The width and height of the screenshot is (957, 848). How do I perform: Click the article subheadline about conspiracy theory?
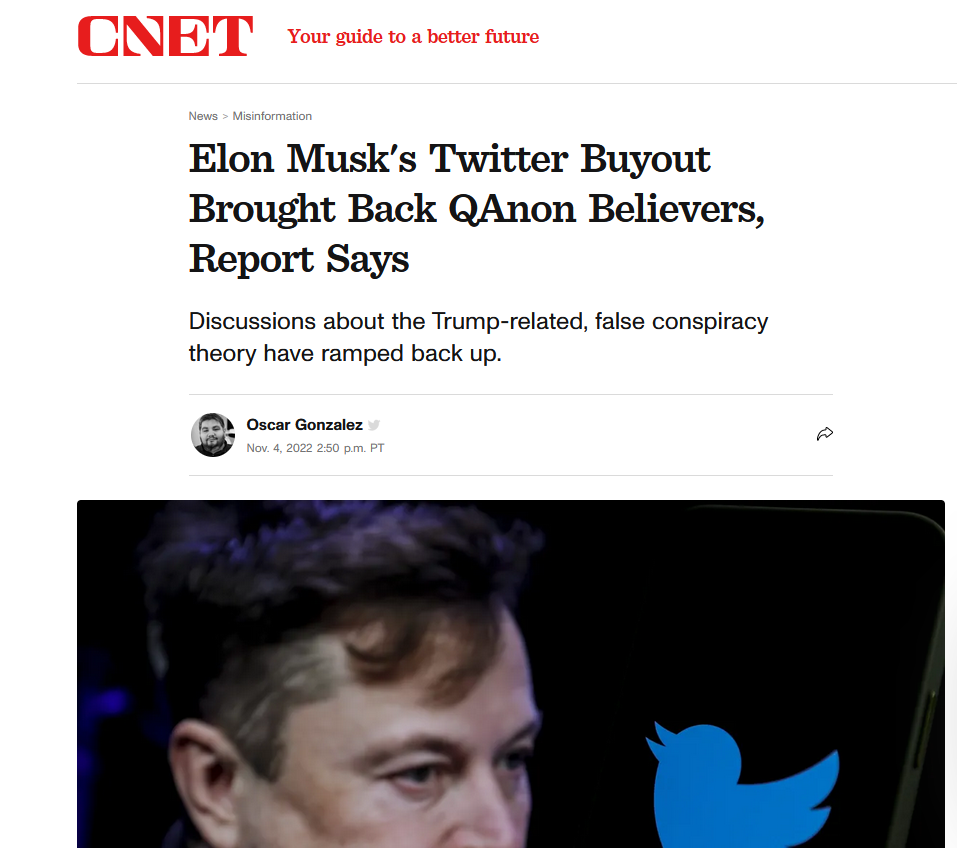click(478, 338)
